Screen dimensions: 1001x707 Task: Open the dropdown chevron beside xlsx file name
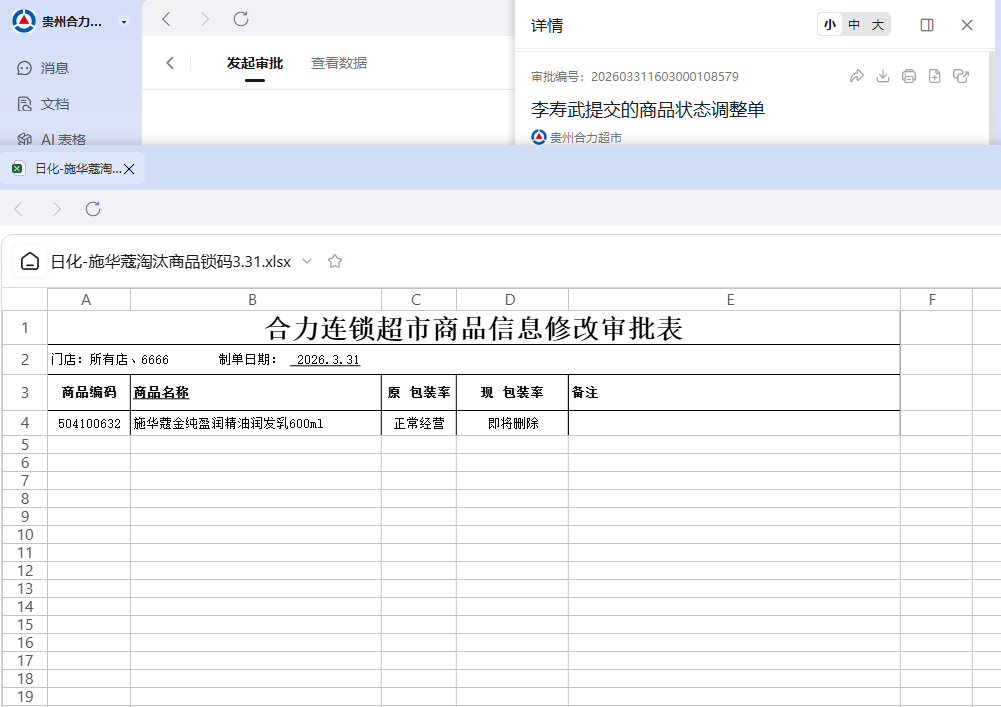(307, 261)
